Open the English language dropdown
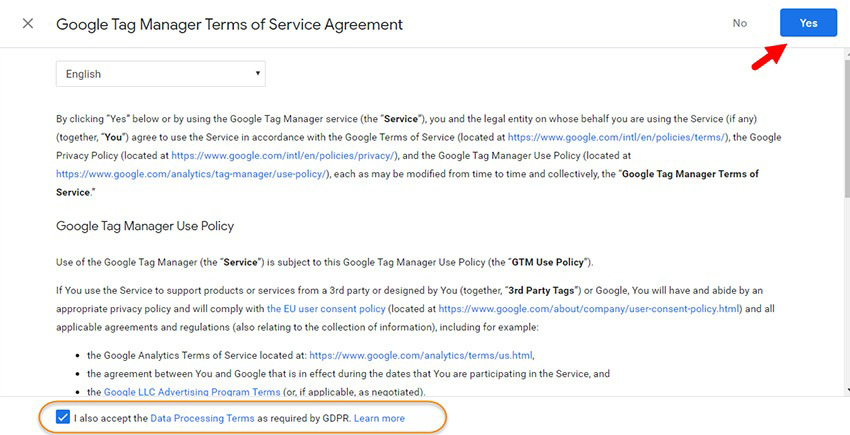 tap(160, 74)
